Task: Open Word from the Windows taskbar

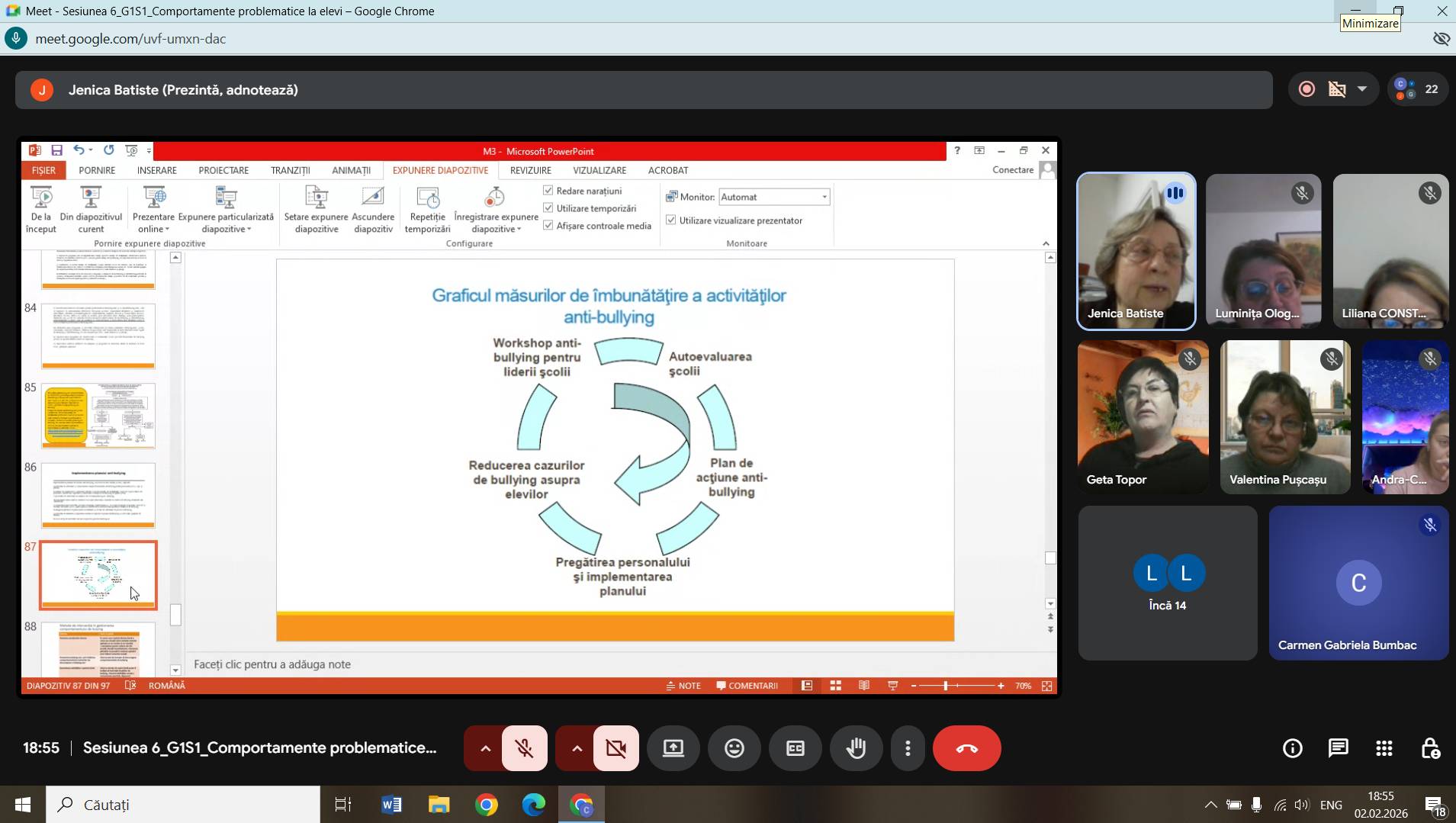Action: (391, 805)
